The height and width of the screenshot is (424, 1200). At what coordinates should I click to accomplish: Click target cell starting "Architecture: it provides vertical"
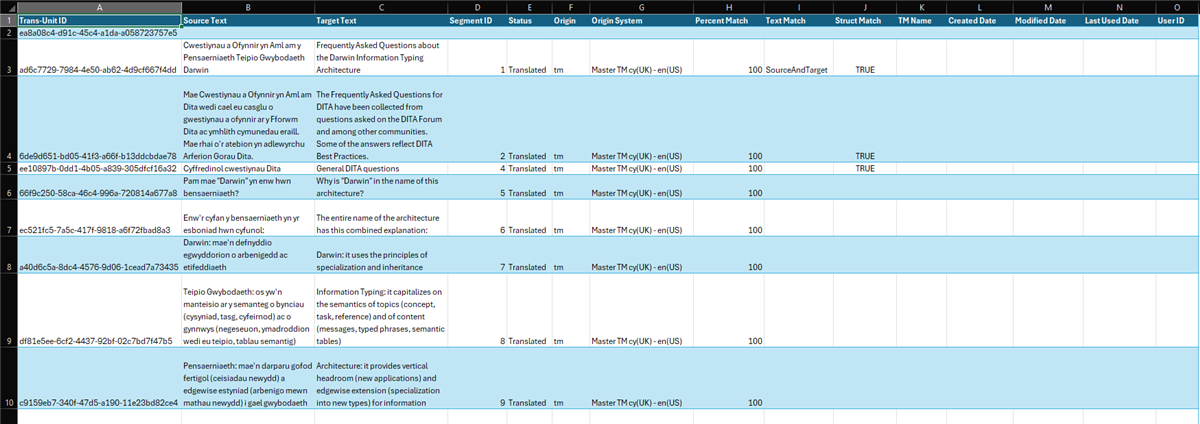pos(380,378)
